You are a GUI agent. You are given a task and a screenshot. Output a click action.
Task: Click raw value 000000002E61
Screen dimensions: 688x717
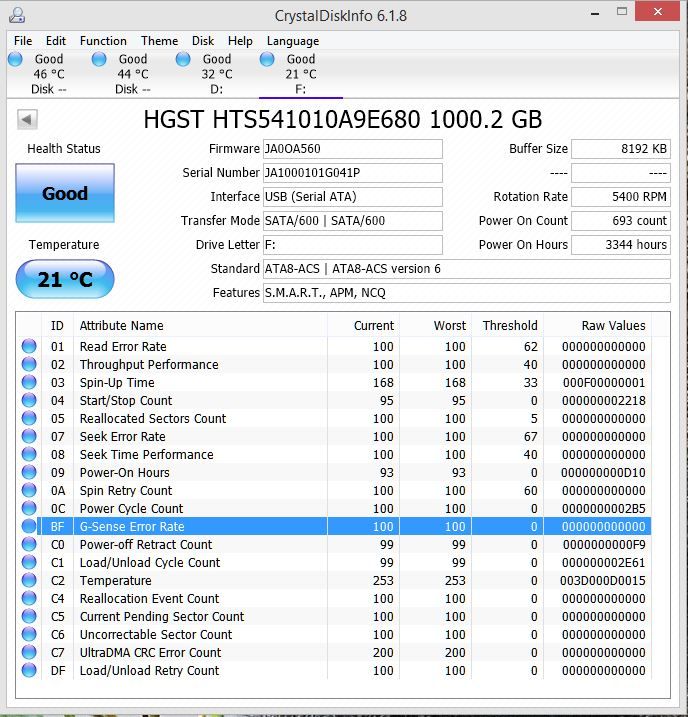(x=603, y=562)
